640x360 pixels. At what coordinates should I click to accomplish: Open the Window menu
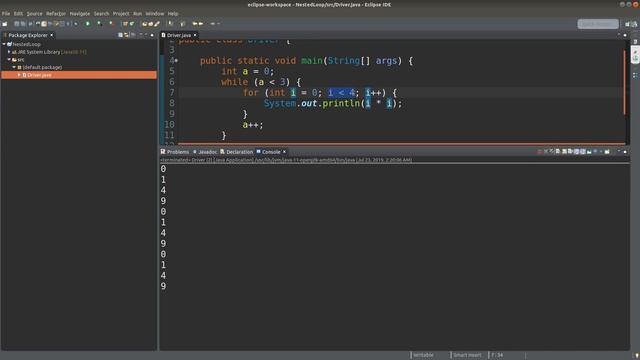[x=154, y=13]
